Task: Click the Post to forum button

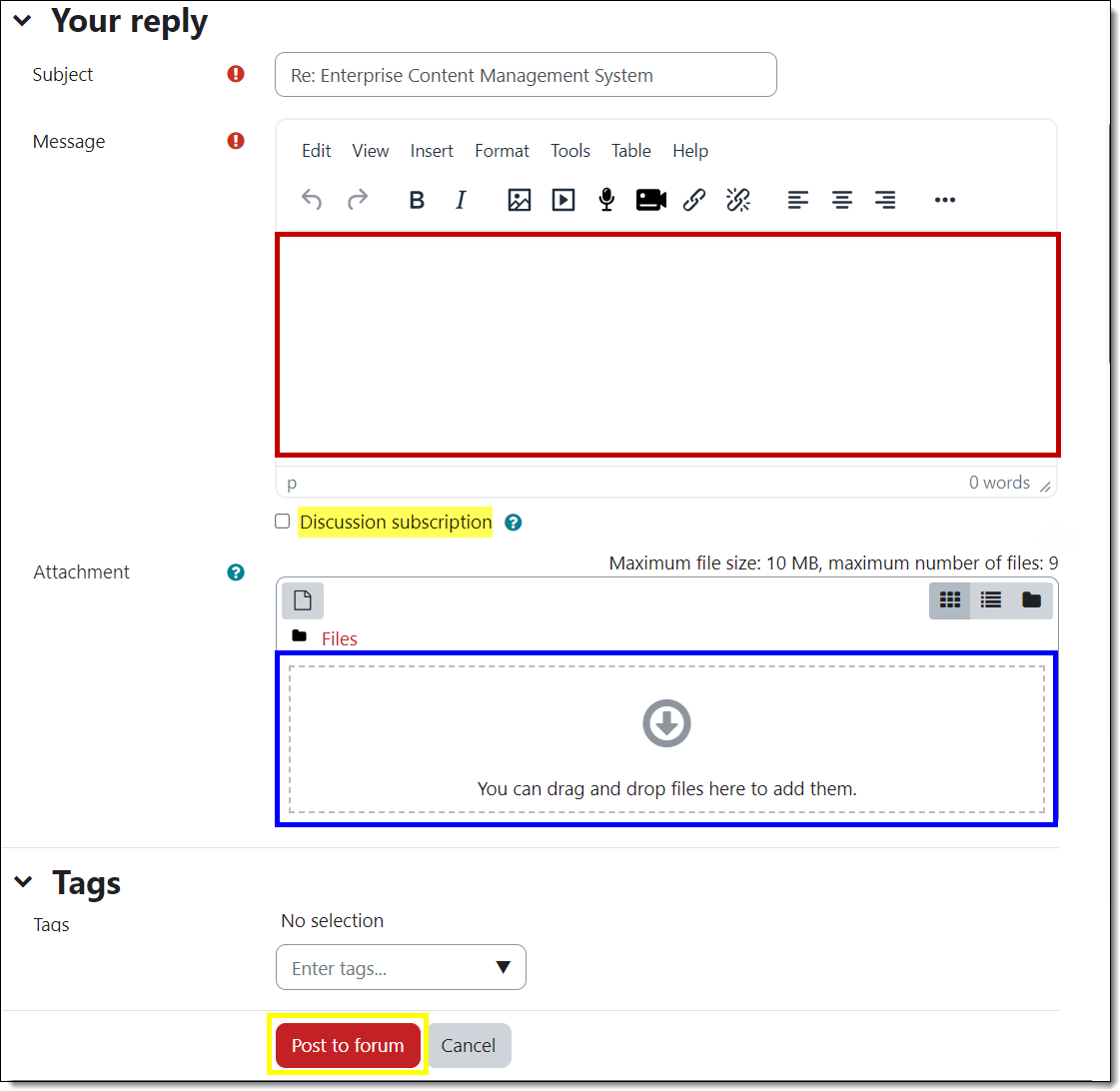Action: coord(348,1045)
